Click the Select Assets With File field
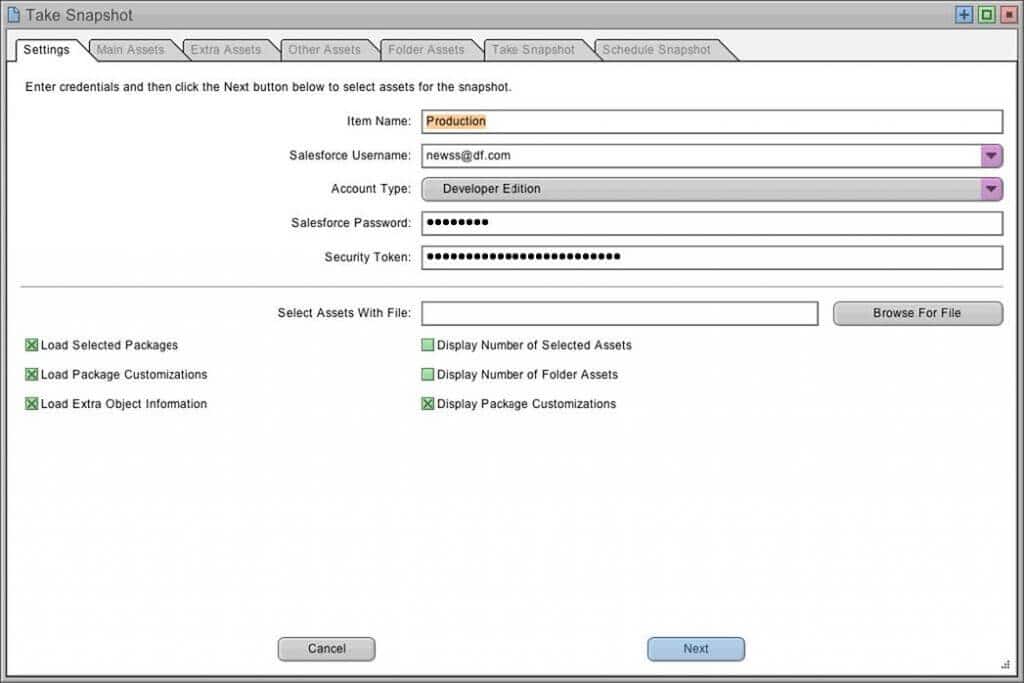Image resolution: width=1024 pixels, height=683 pixels. coord(620,313)
